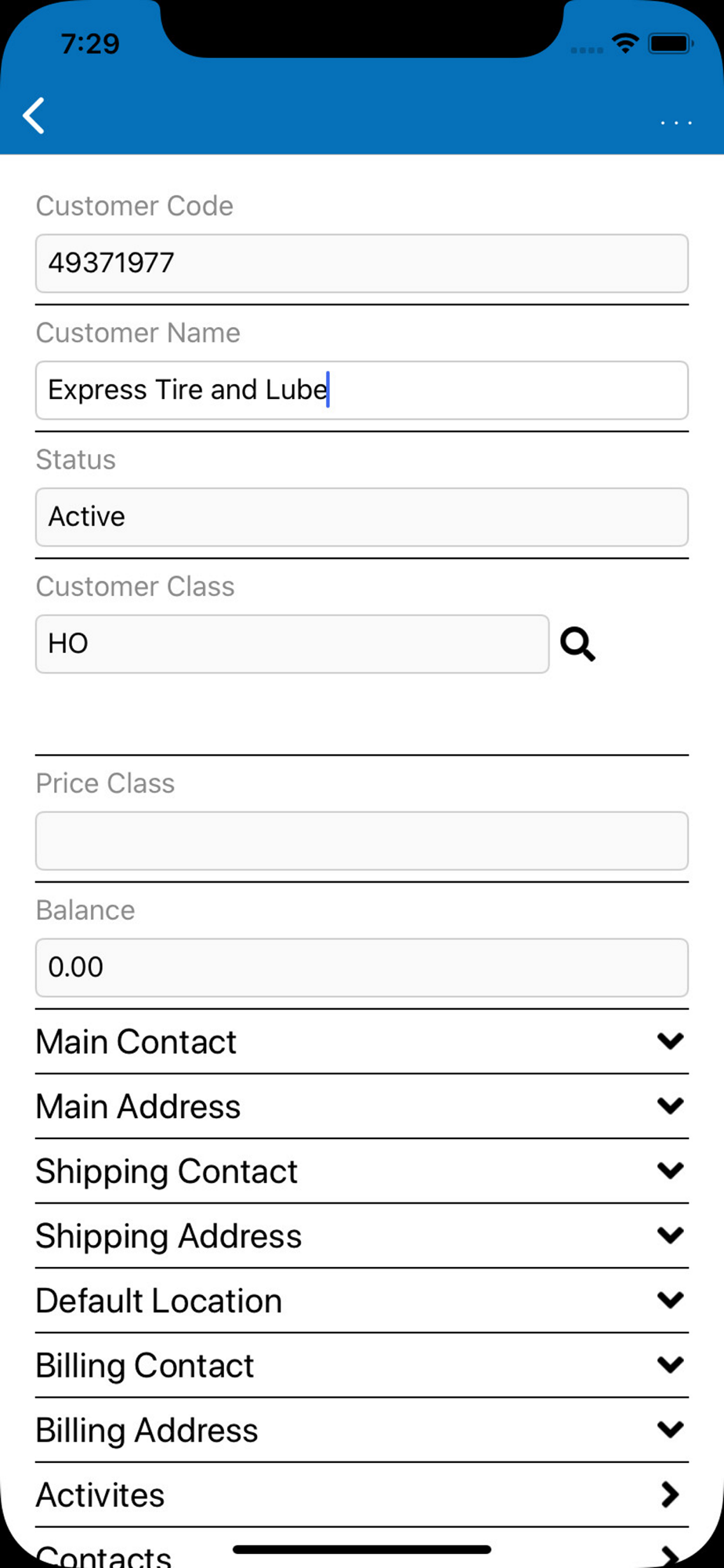Image resolution: width=724 pixels, height=1568 pixels.
Task: Tap the battery status icon
Action: pos(670,43)
